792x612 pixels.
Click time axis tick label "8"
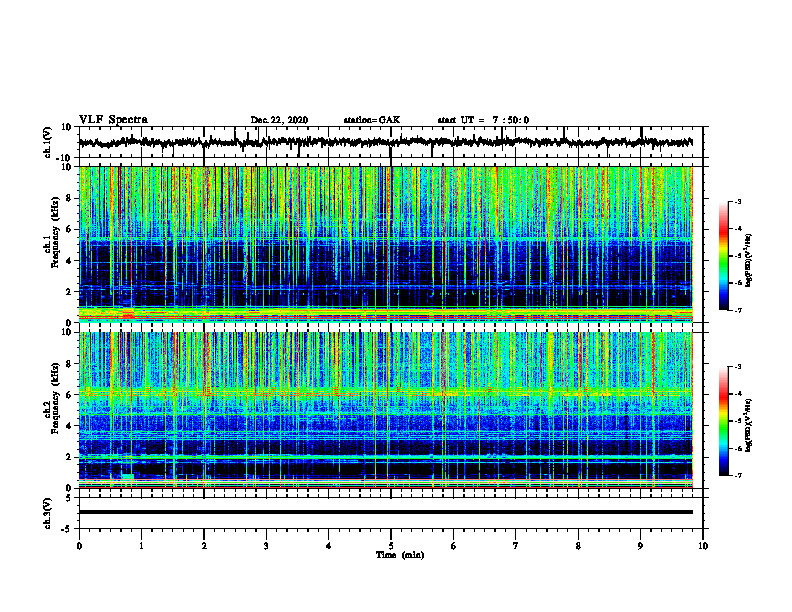click(x=578, y=546)
